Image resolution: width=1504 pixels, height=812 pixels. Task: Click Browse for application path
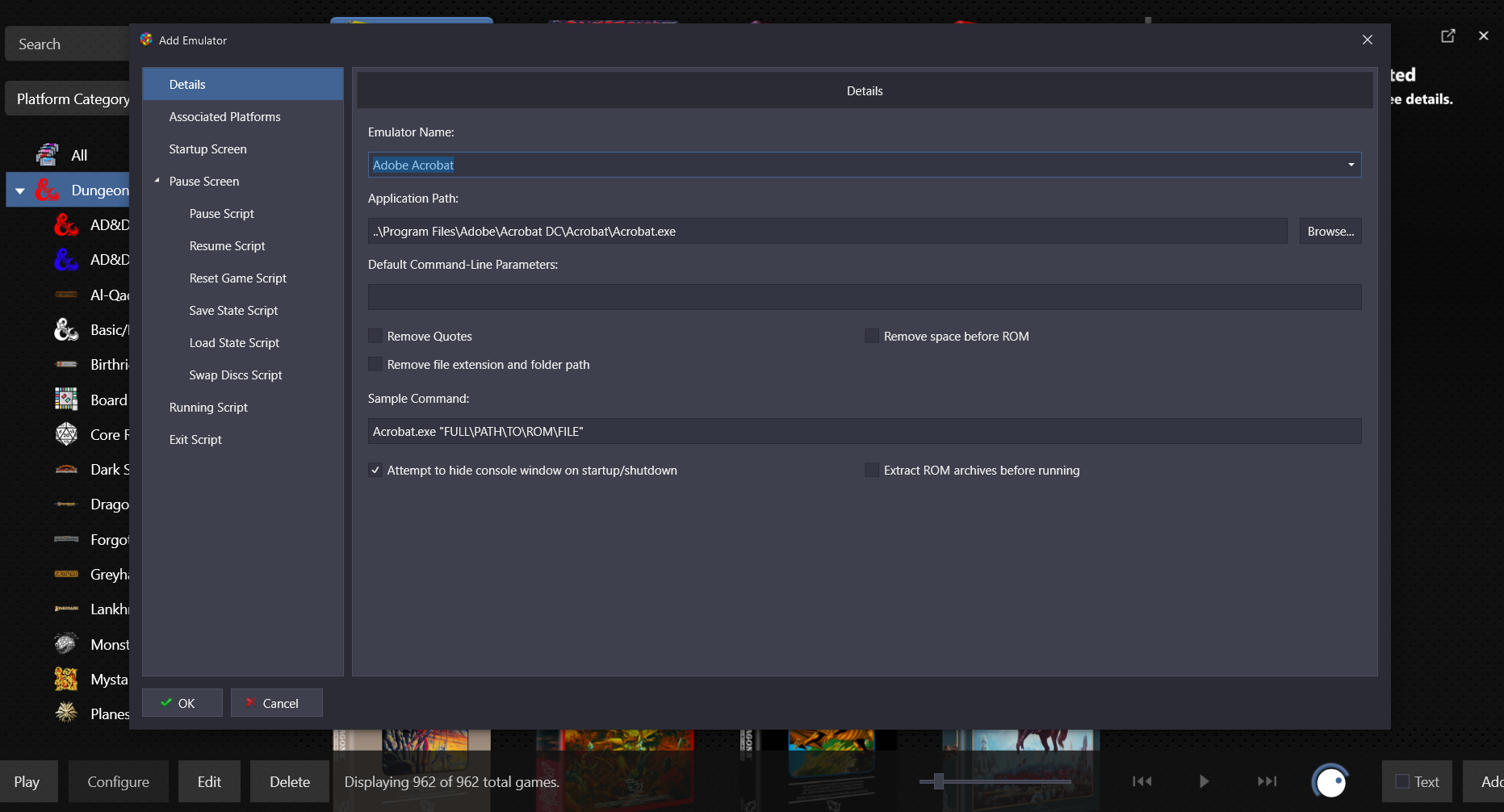click(1330, 231)
